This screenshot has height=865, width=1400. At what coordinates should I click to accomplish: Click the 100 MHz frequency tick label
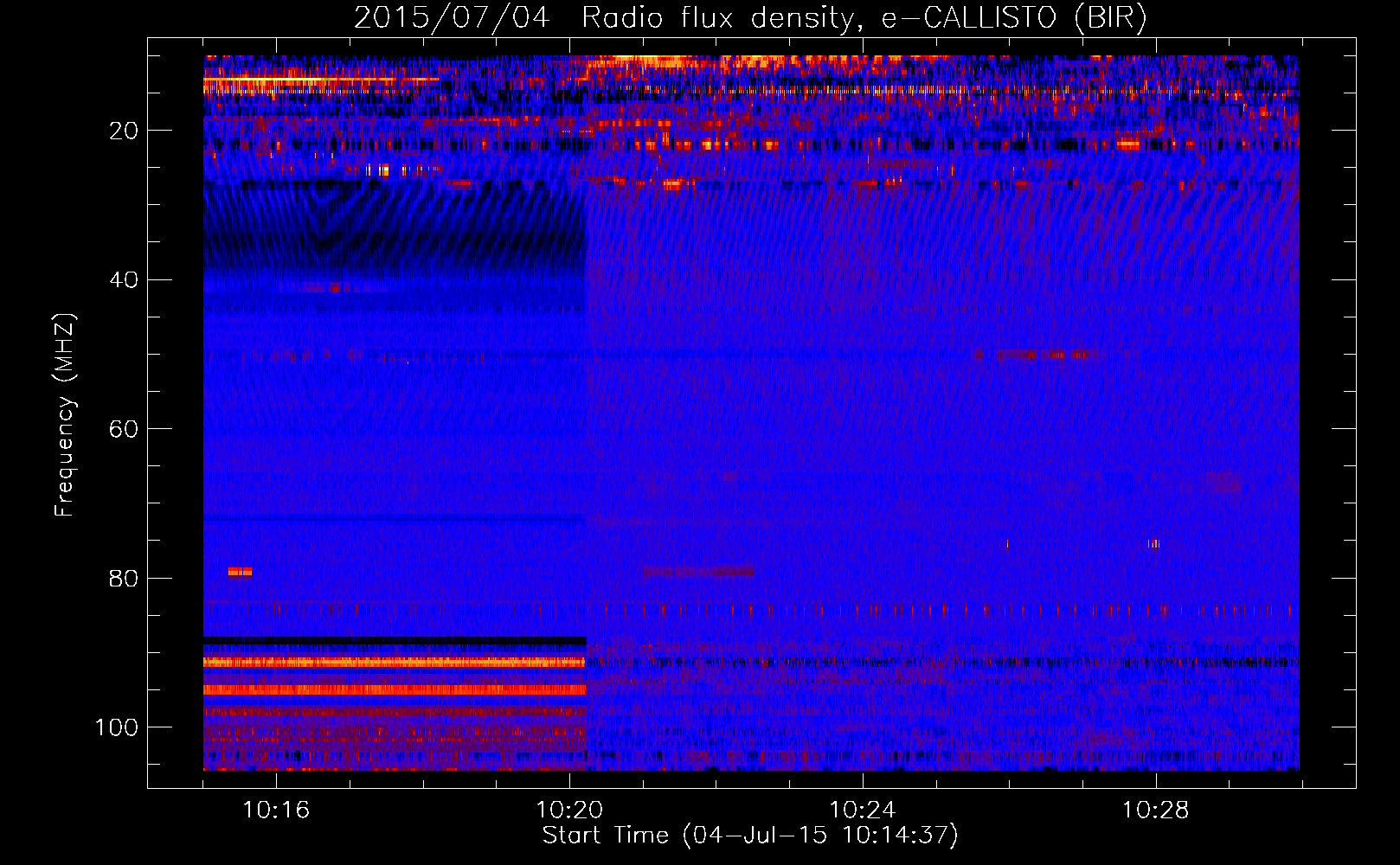pos(117,727)
